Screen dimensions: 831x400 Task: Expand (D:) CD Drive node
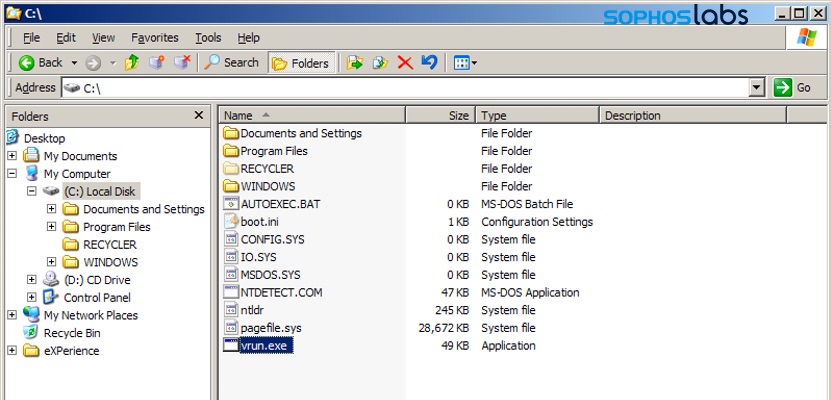pos(32,280)
